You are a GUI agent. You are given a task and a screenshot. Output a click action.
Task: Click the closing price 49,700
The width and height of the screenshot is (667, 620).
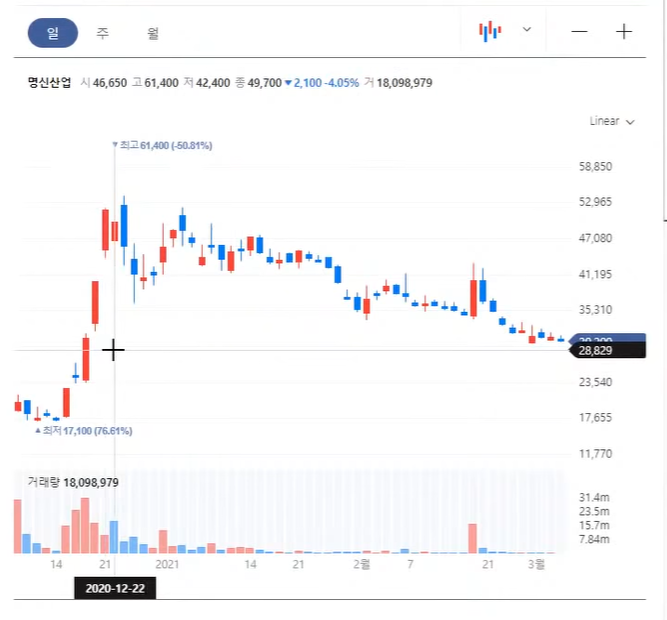pyautogui.click(x=265, y=82)
